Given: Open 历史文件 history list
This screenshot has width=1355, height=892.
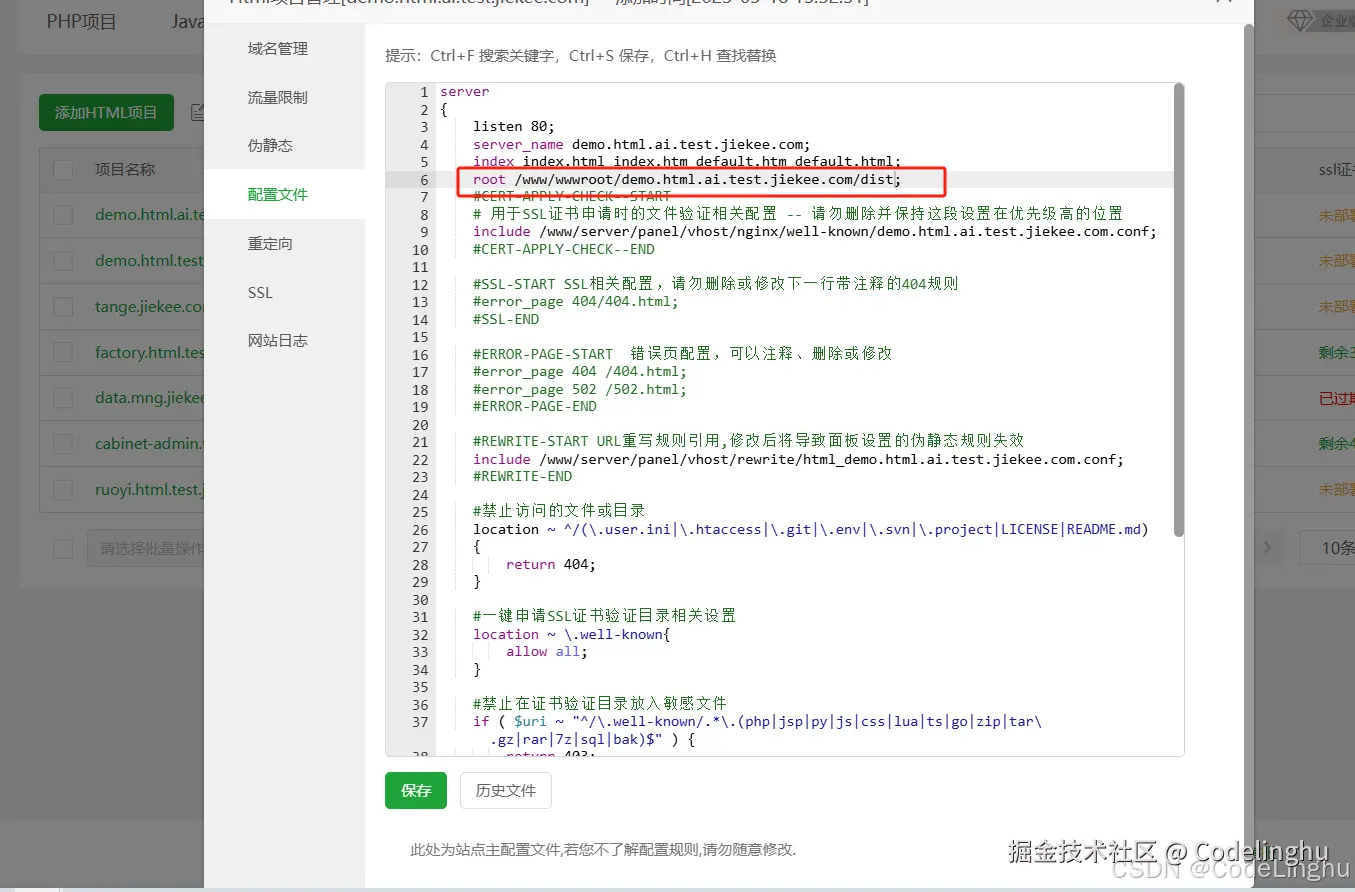Looking at the screenshot, I should coord(506,790).
